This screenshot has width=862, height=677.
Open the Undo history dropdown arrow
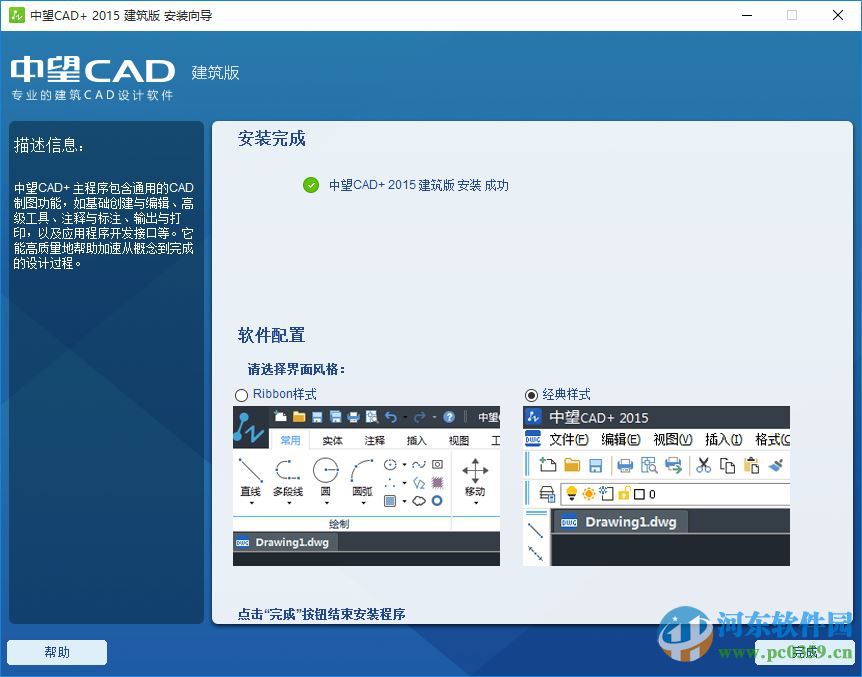(407, 417)
